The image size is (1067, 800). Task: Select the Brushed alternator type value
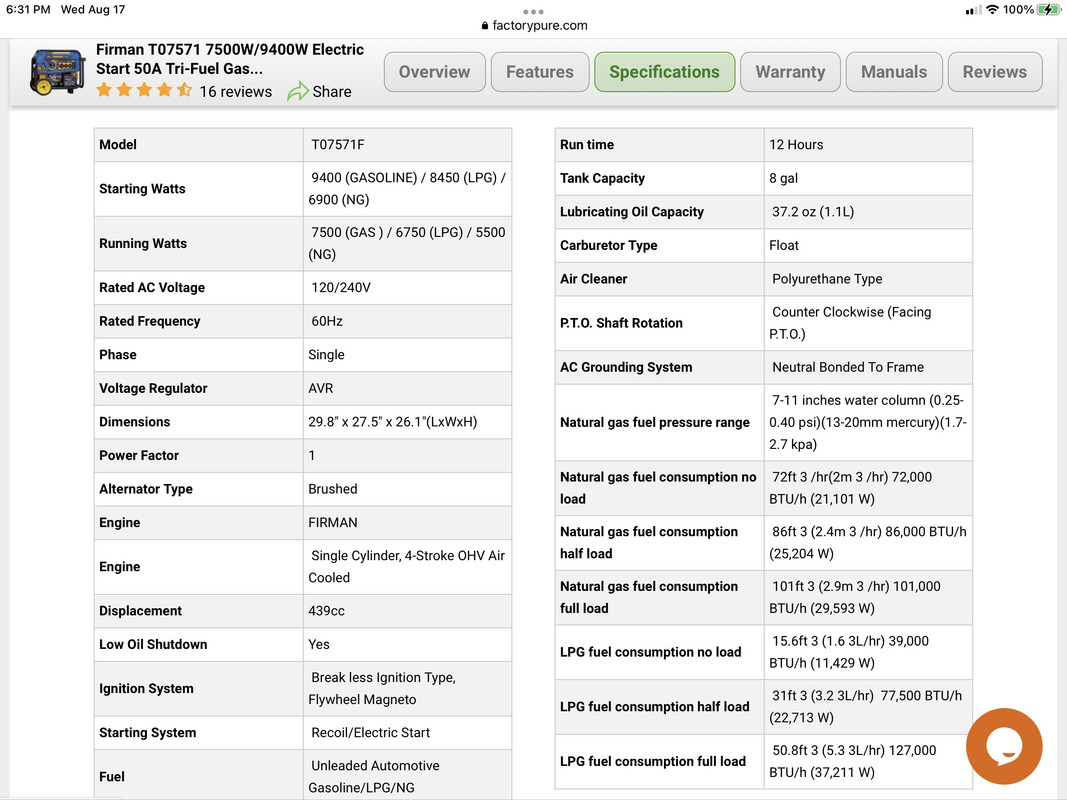click(332, 488)
